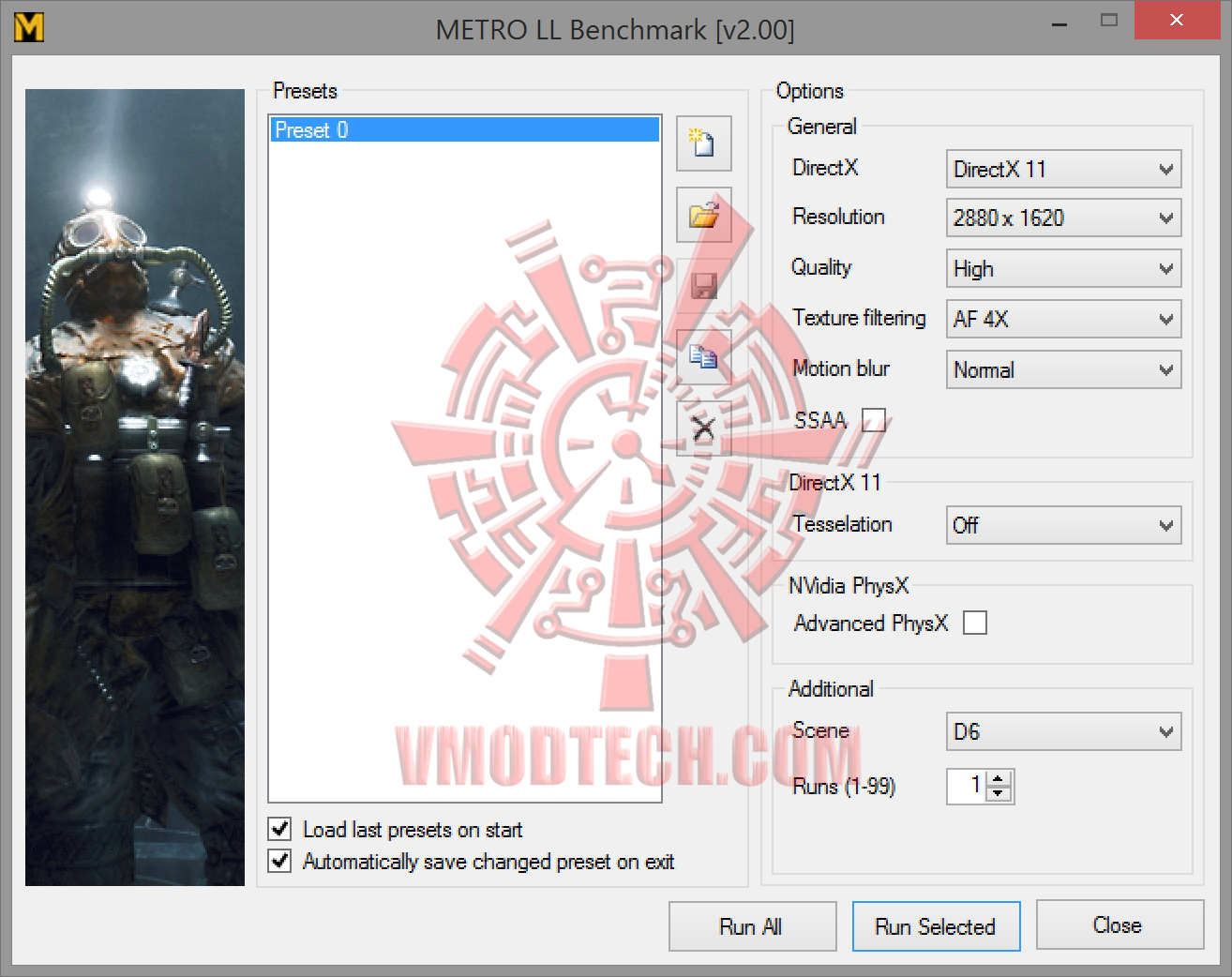This screenshot has height=977, width=1232.
Task: Delete the selected preset
Action: pyautogui.click(x=703, y=428)
